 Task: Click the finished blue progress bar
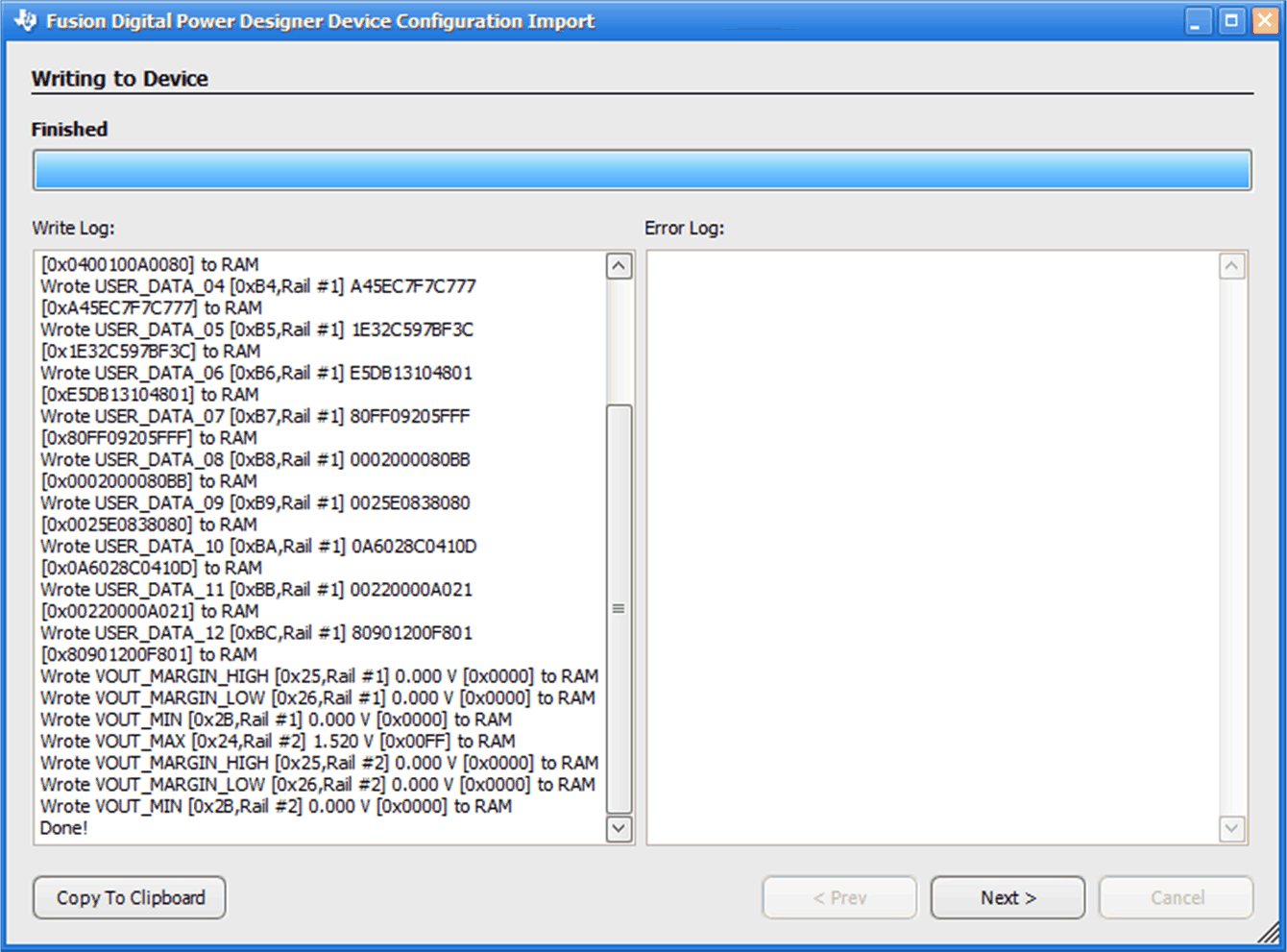[643, 170]
